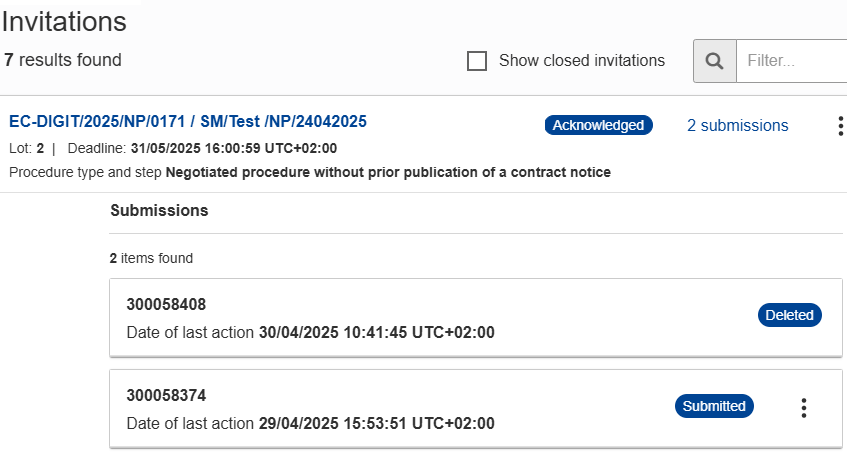847x455 pixels.
Task: Select submission number 300058374
Action: [x=166, y=395]
